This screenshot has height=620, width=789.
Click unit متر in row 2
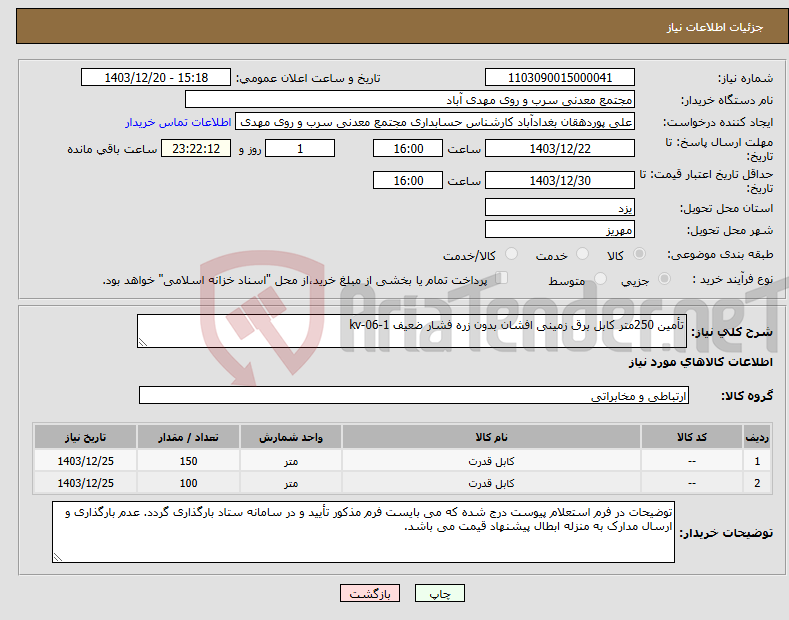290,483
